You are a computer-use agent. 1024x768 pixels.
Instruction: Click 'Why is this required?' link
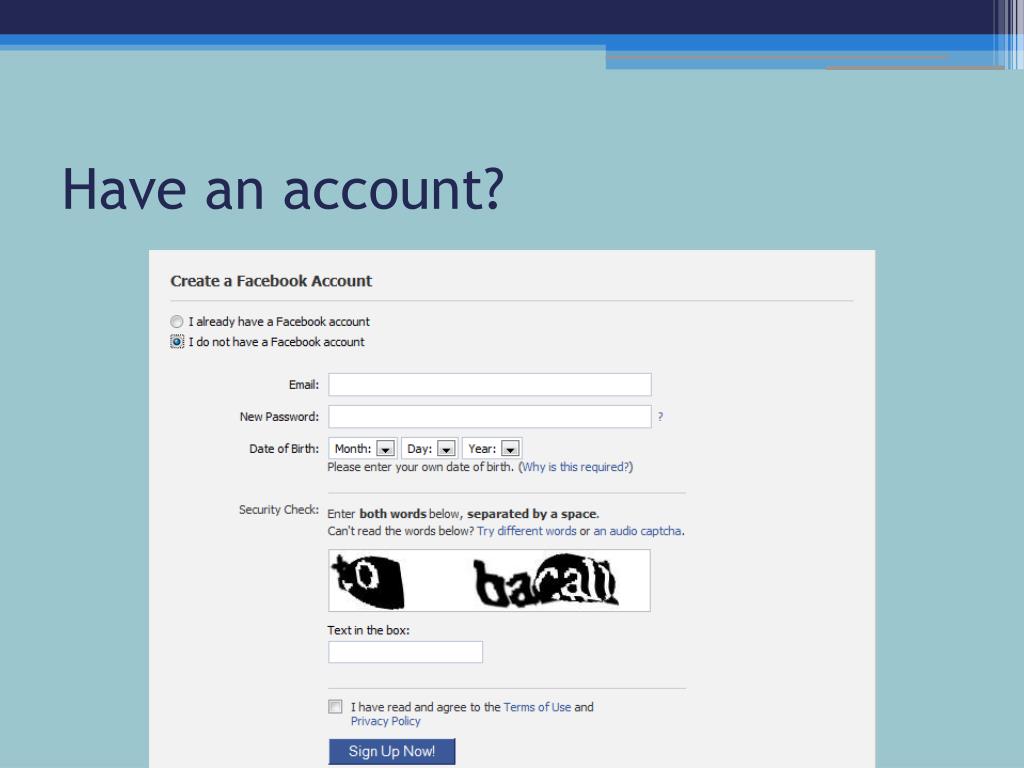click(575, 467)
